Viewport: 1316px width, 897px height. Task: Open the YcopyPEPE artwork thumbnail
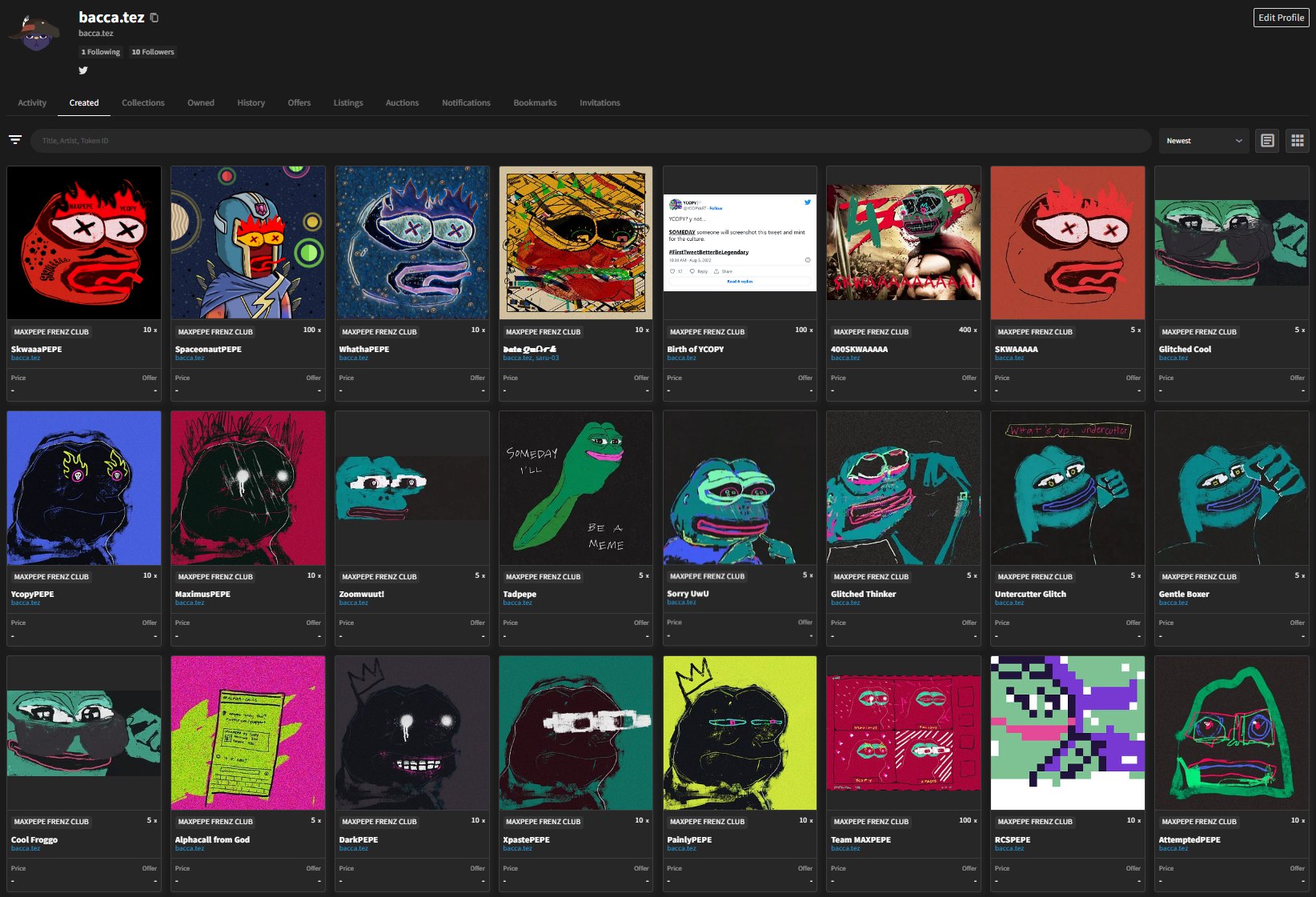tap(84, 488)
